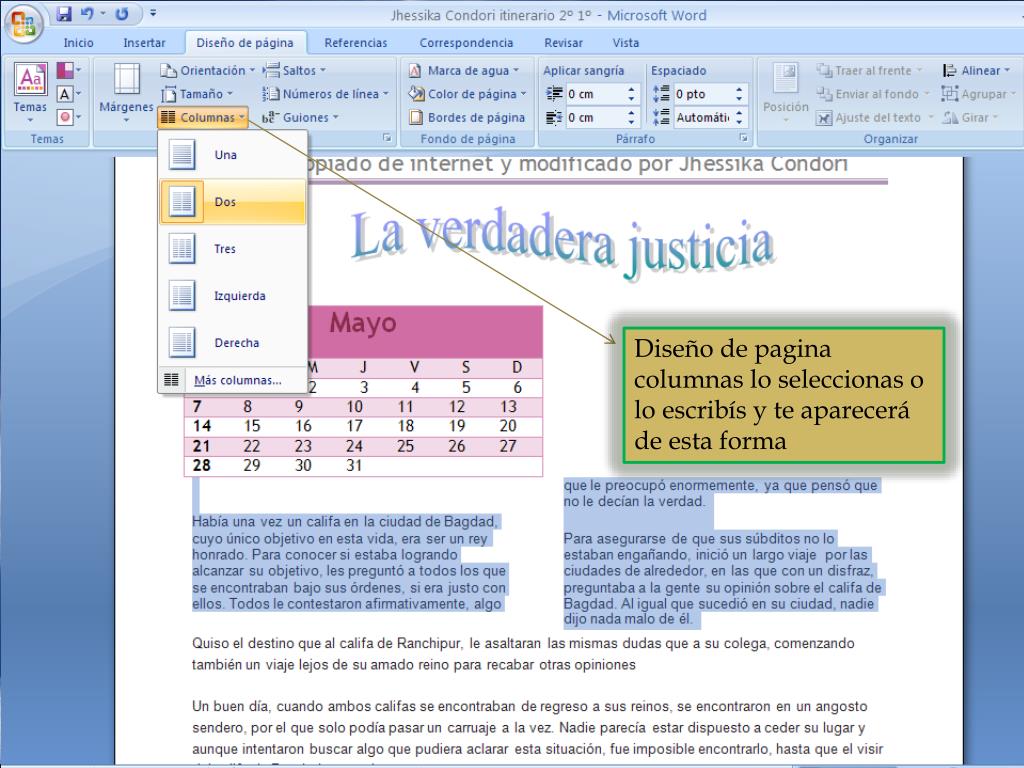Click the green callout text box

783,395
